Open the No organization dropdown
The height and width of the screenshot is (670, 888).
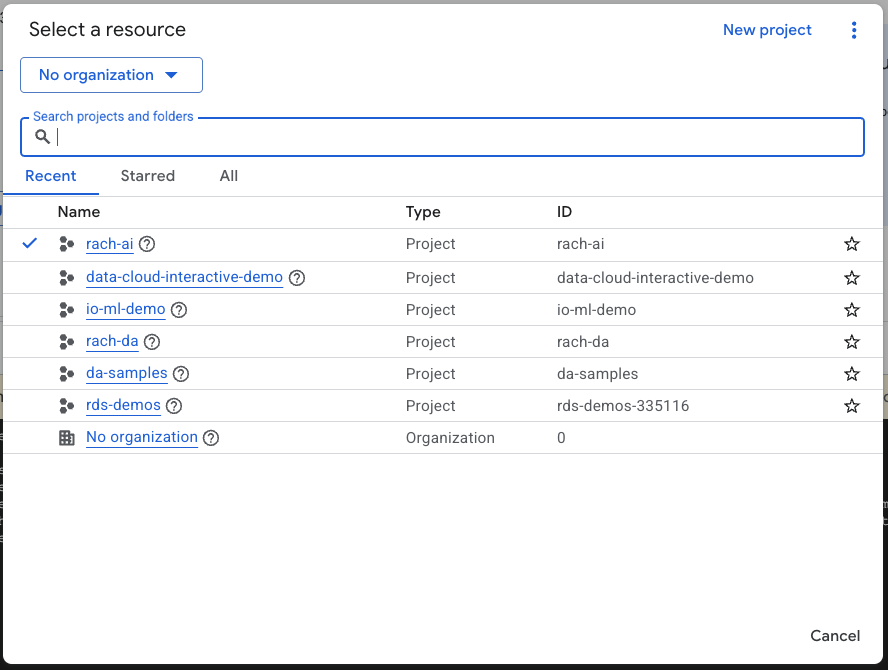111,75
